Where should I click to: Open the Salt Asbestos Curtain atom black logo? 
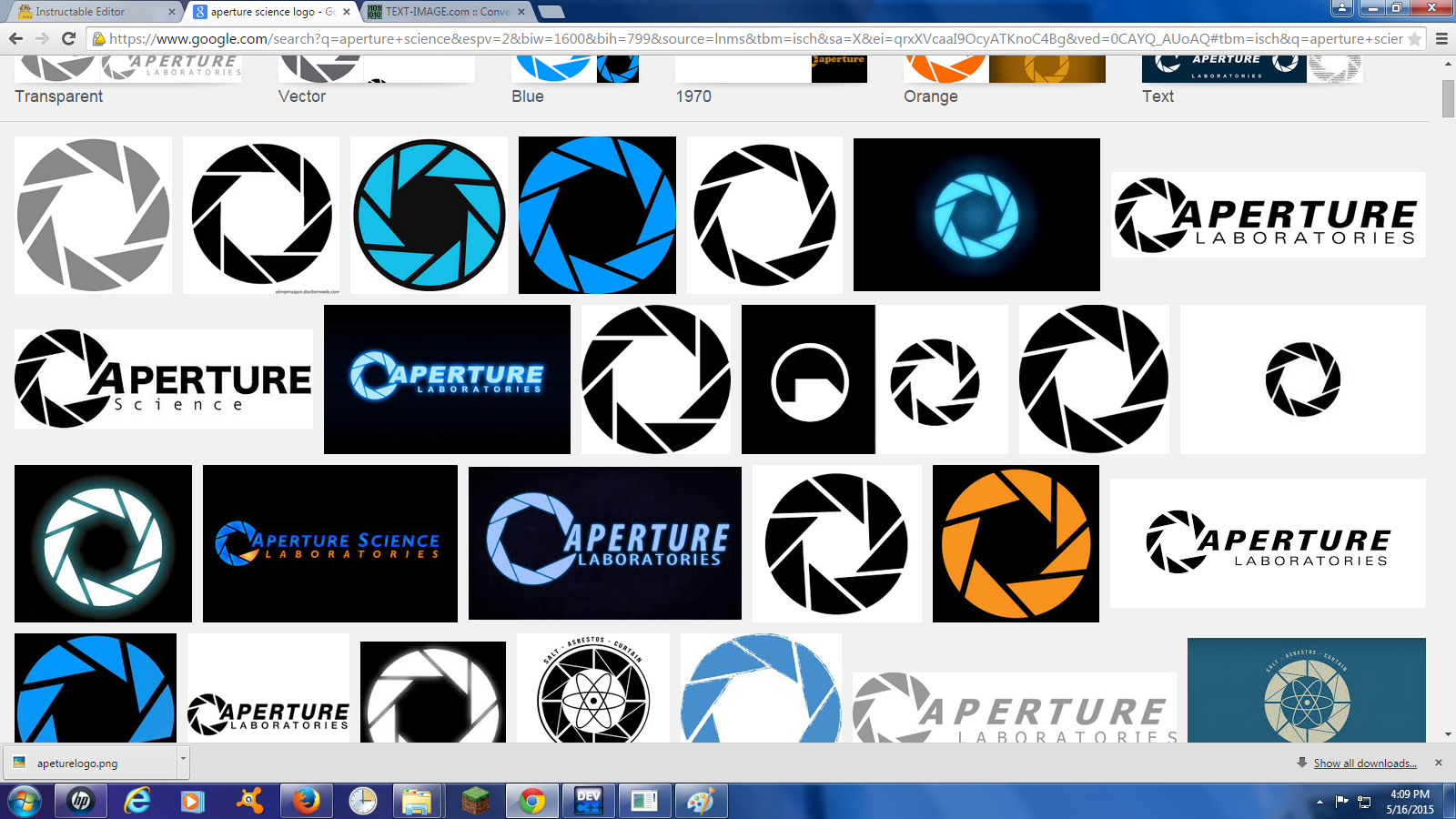point(593,688)
